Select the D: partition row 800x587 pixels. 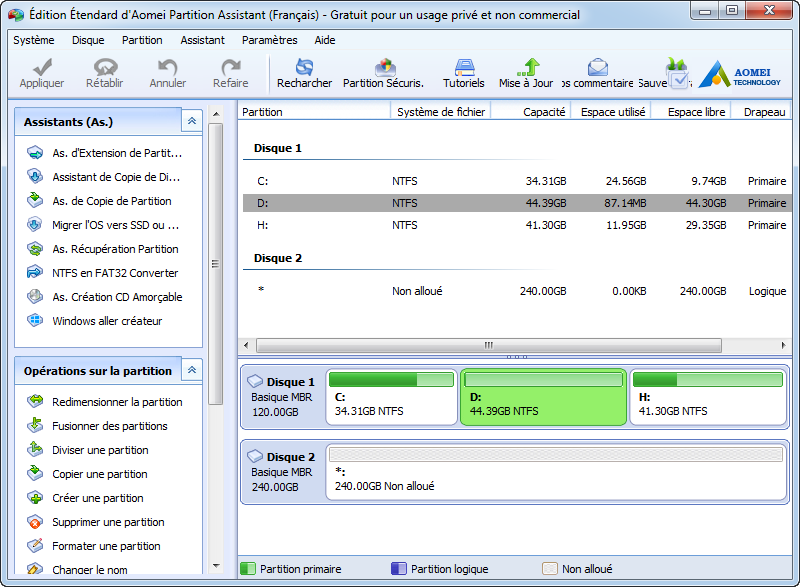517,203
